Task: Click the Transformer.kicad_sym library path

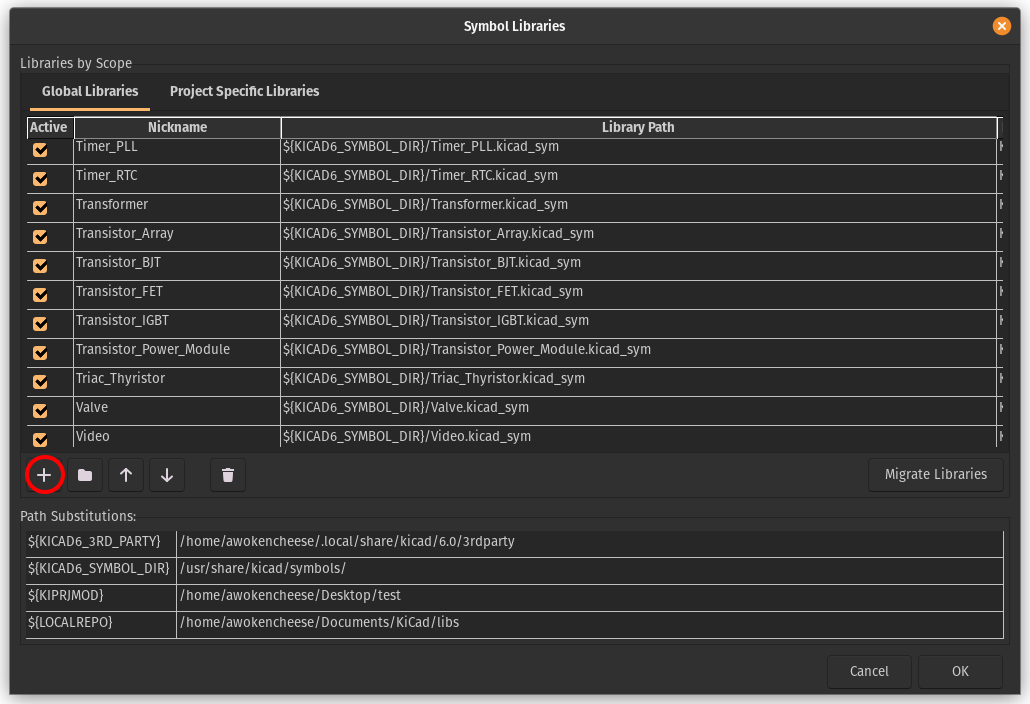Action: coord(638,208)
